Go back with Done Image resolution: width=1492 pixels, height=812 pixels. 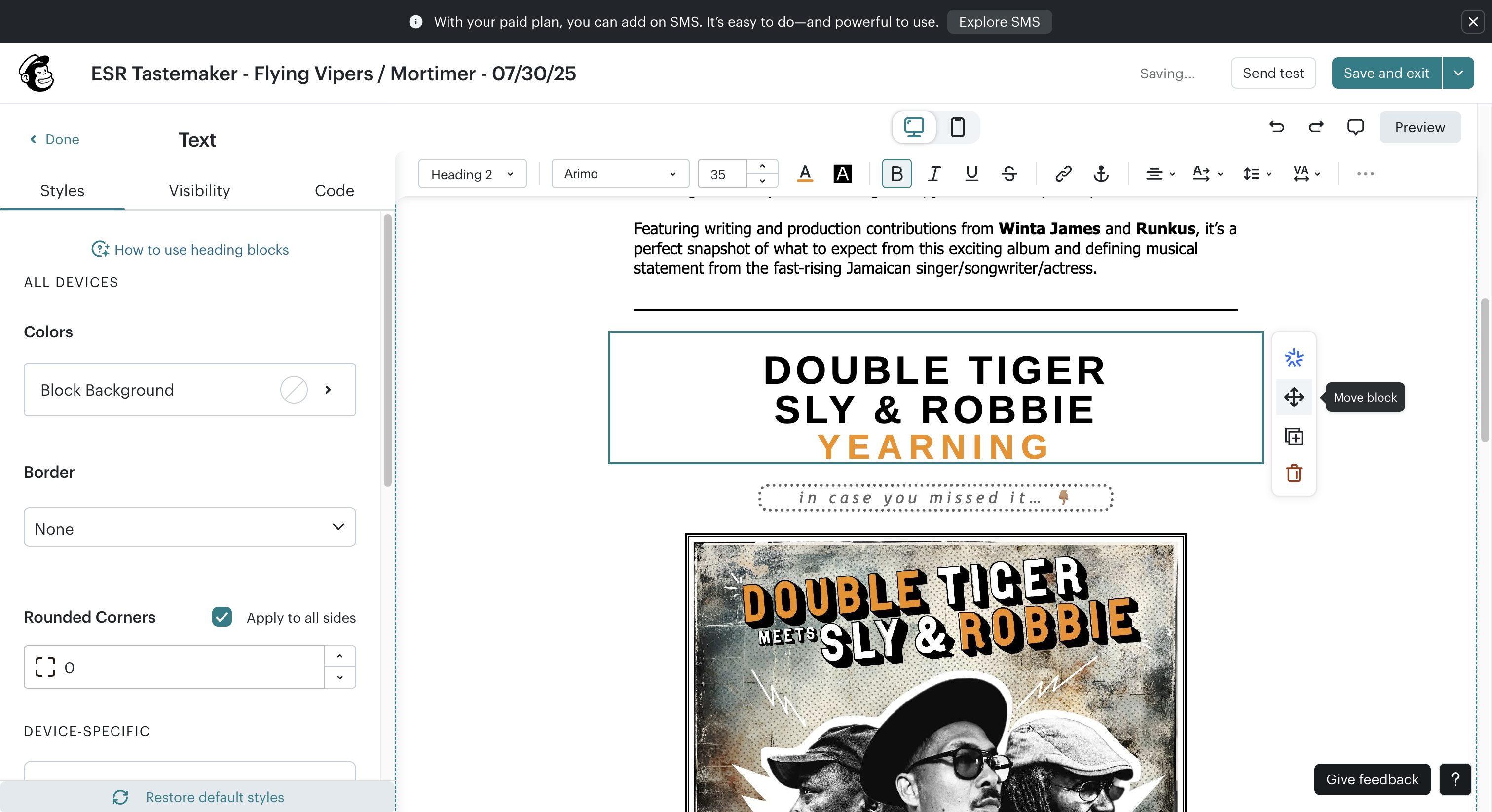54,139
